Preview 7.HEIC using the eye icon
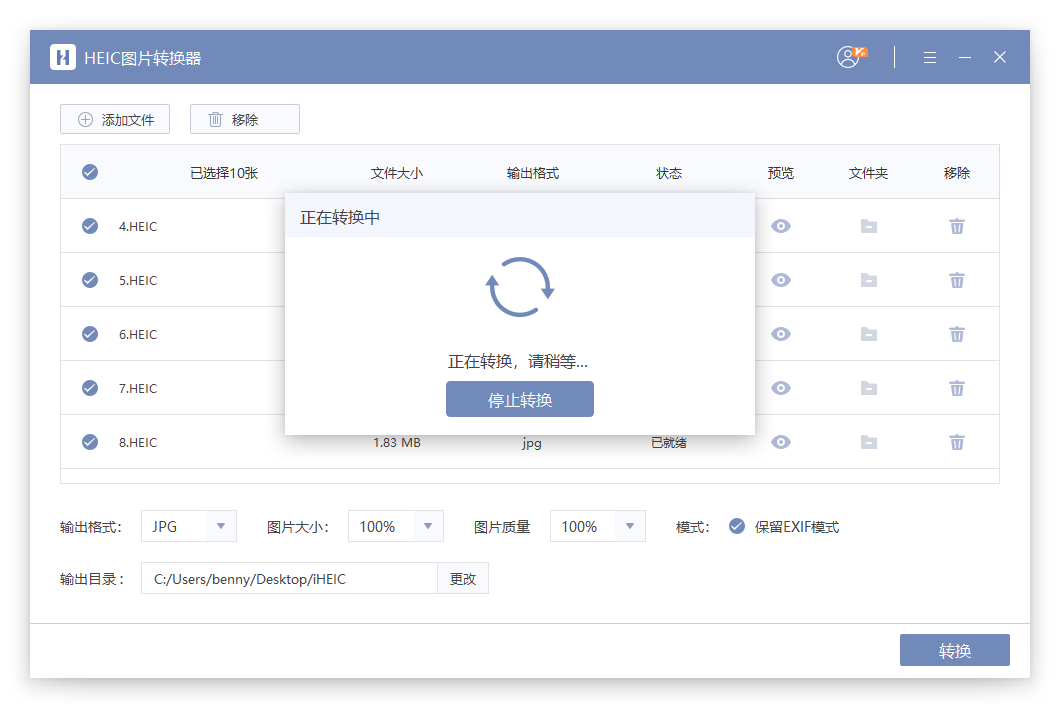This screenshot has height=708, width=1060. coord(781,388)
